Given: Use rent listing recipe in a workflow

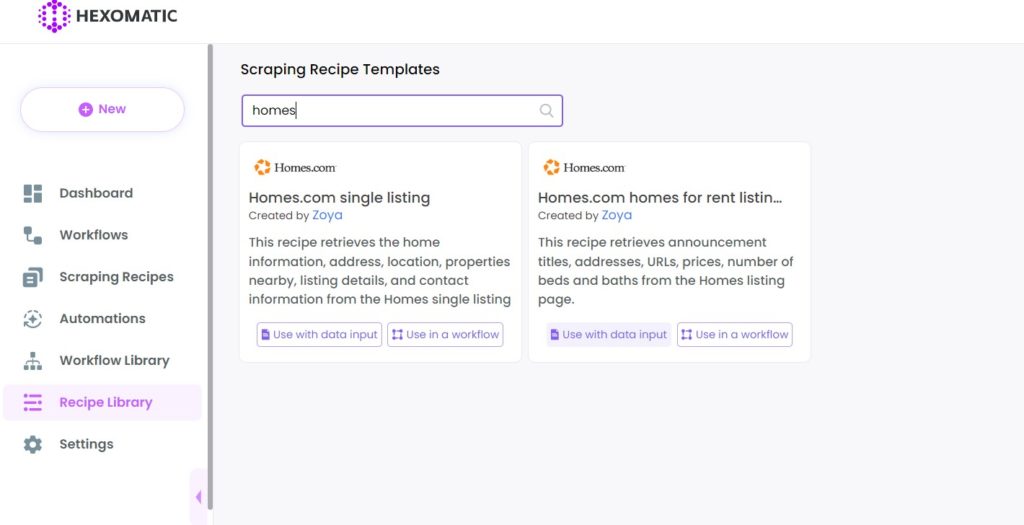Looking at the screenshot, I should [735, 334].
